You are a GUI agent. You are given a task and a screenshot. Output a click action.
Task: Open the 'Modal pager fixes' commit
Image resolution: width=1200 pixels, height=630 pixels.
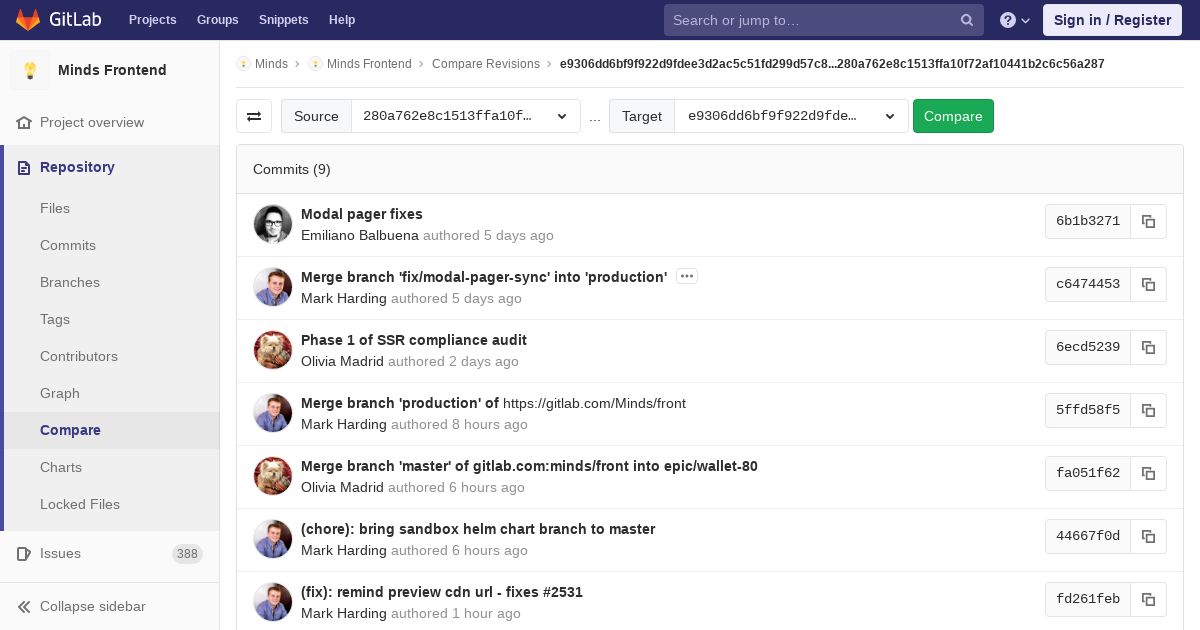coord(361,214)
